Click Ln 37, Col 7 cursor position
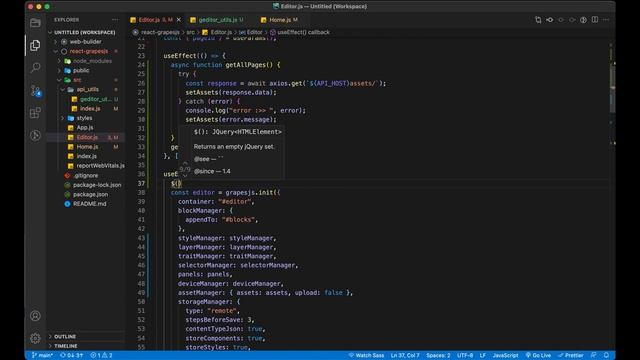The width and height of the screenshot is (640, 360). [405, 355]
